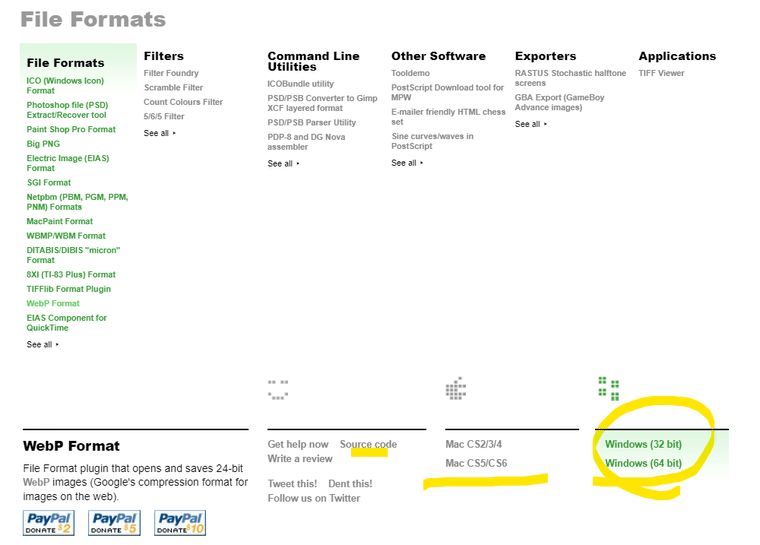Screen dimensions: 760x545
Task: Download the Windows (32 bit) plugin
Action: point(643,444)
